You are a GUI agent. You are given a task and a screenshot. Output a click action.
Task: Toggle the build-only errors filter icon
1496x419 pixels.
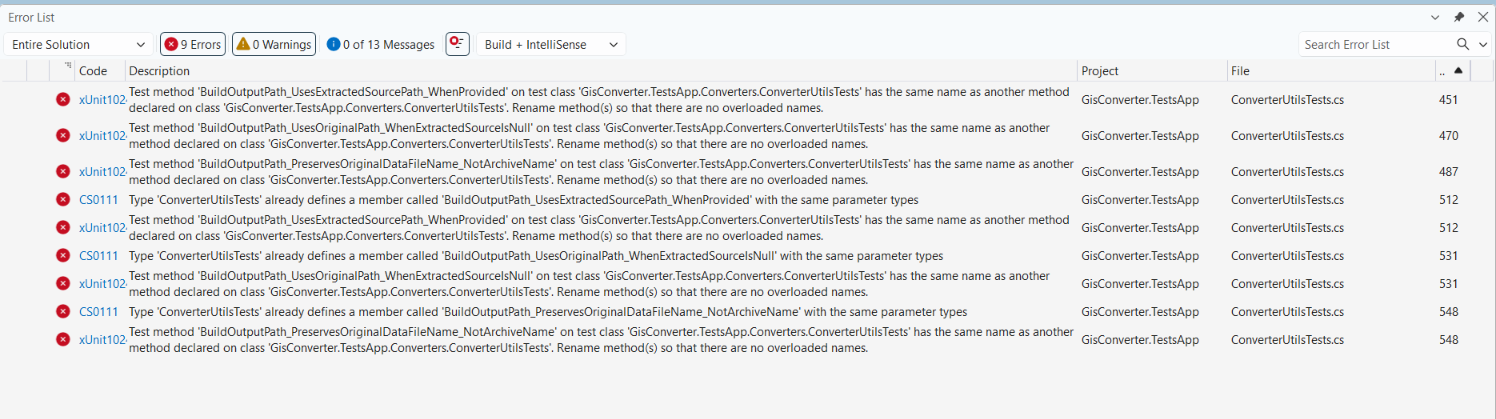(457, 43)
